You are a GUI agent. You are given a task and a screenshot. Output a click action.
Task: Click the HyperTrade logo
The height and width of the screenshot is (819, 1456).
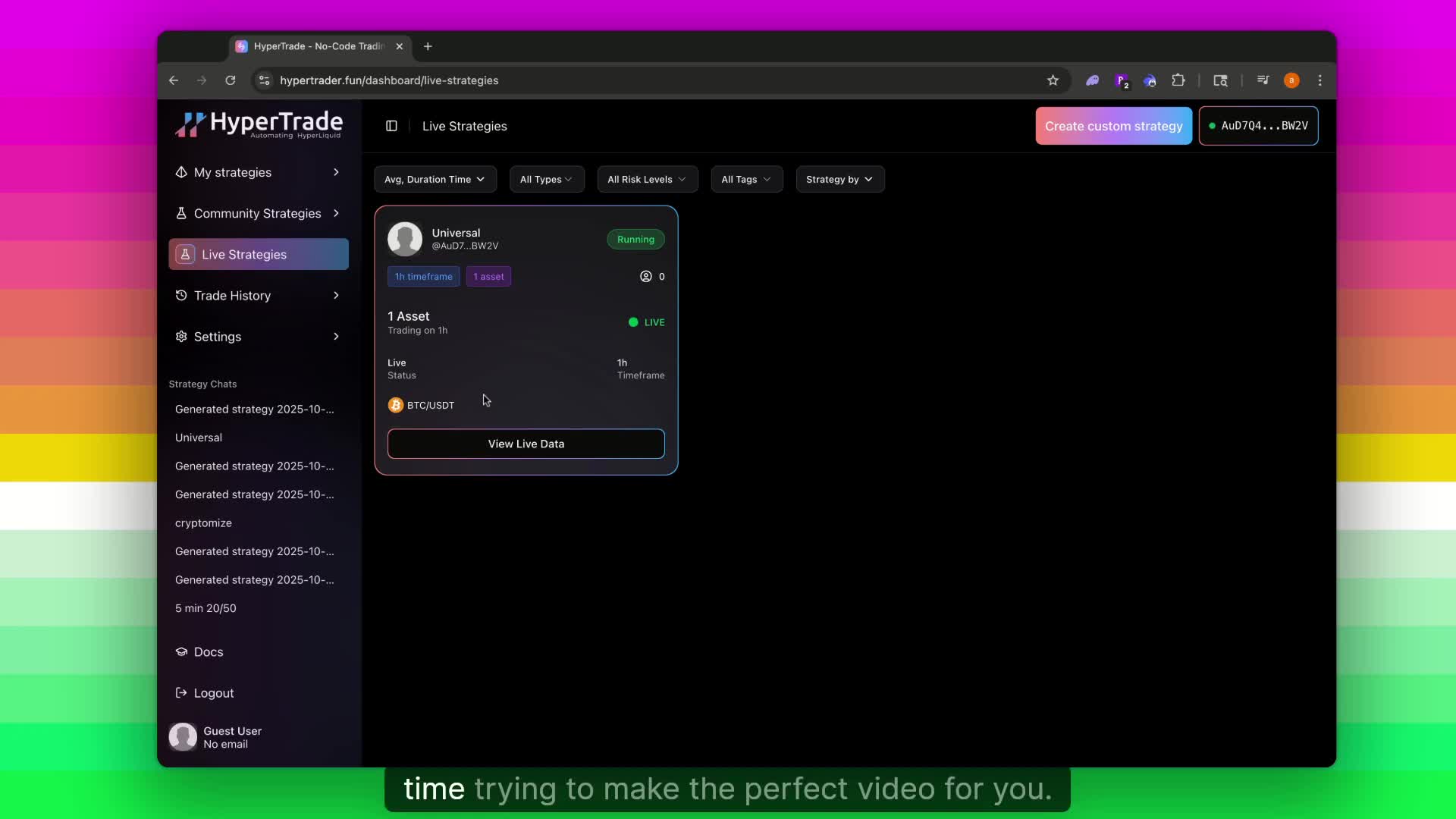(x=259, y=124)
